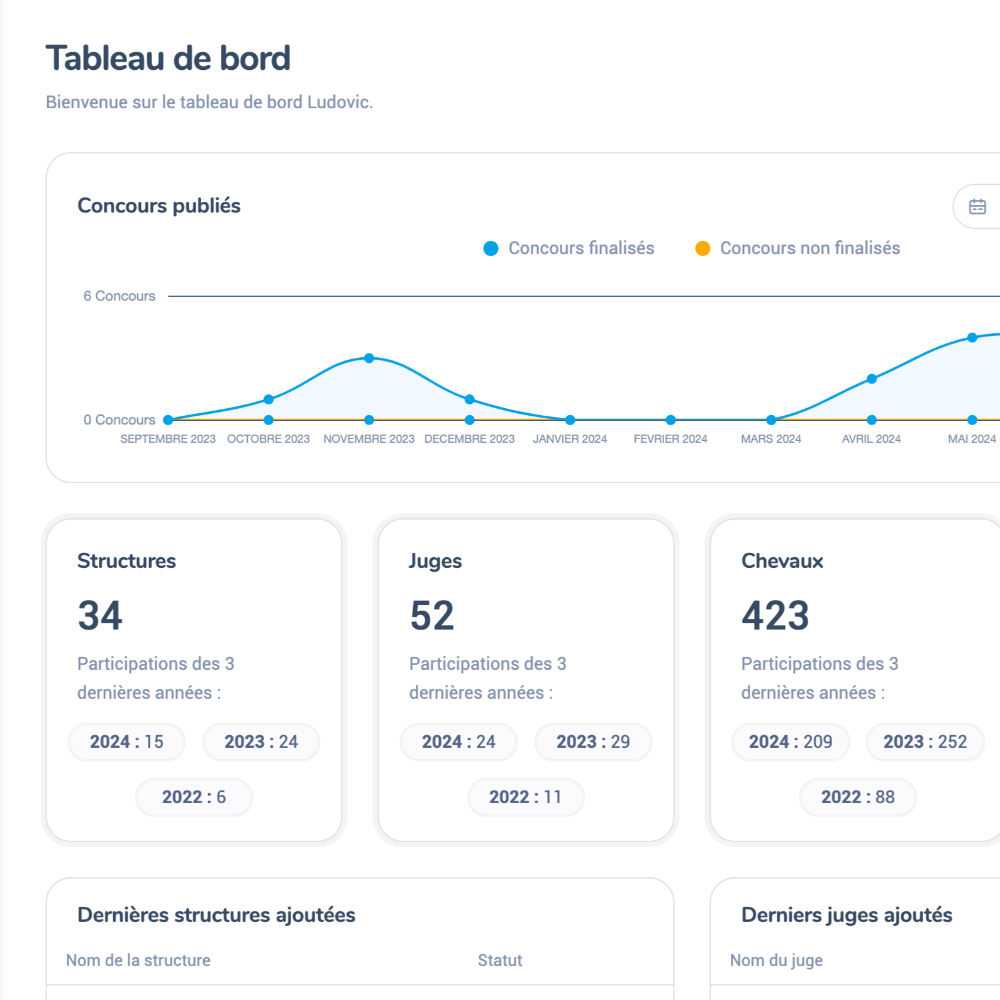Select the Avril 2024 finalisés data point
Viewport: 1000px width, 1000px height.
pyautogui.click(x=872, y=379)
